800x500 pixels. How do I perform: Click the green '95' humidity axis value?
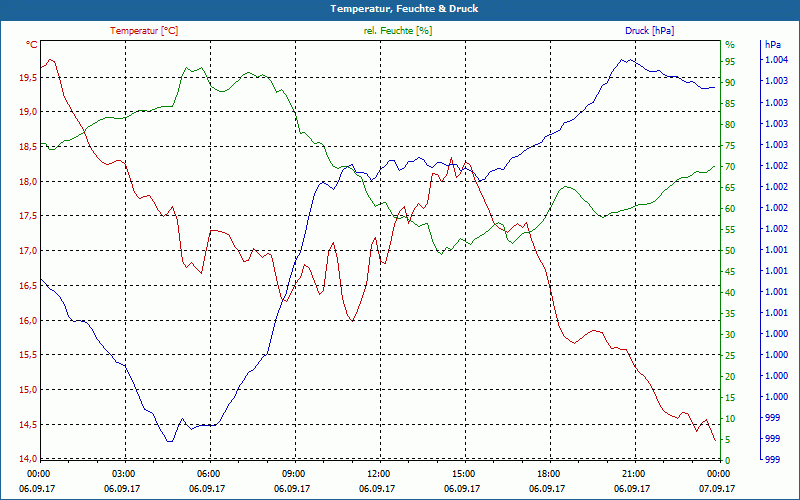730,62
